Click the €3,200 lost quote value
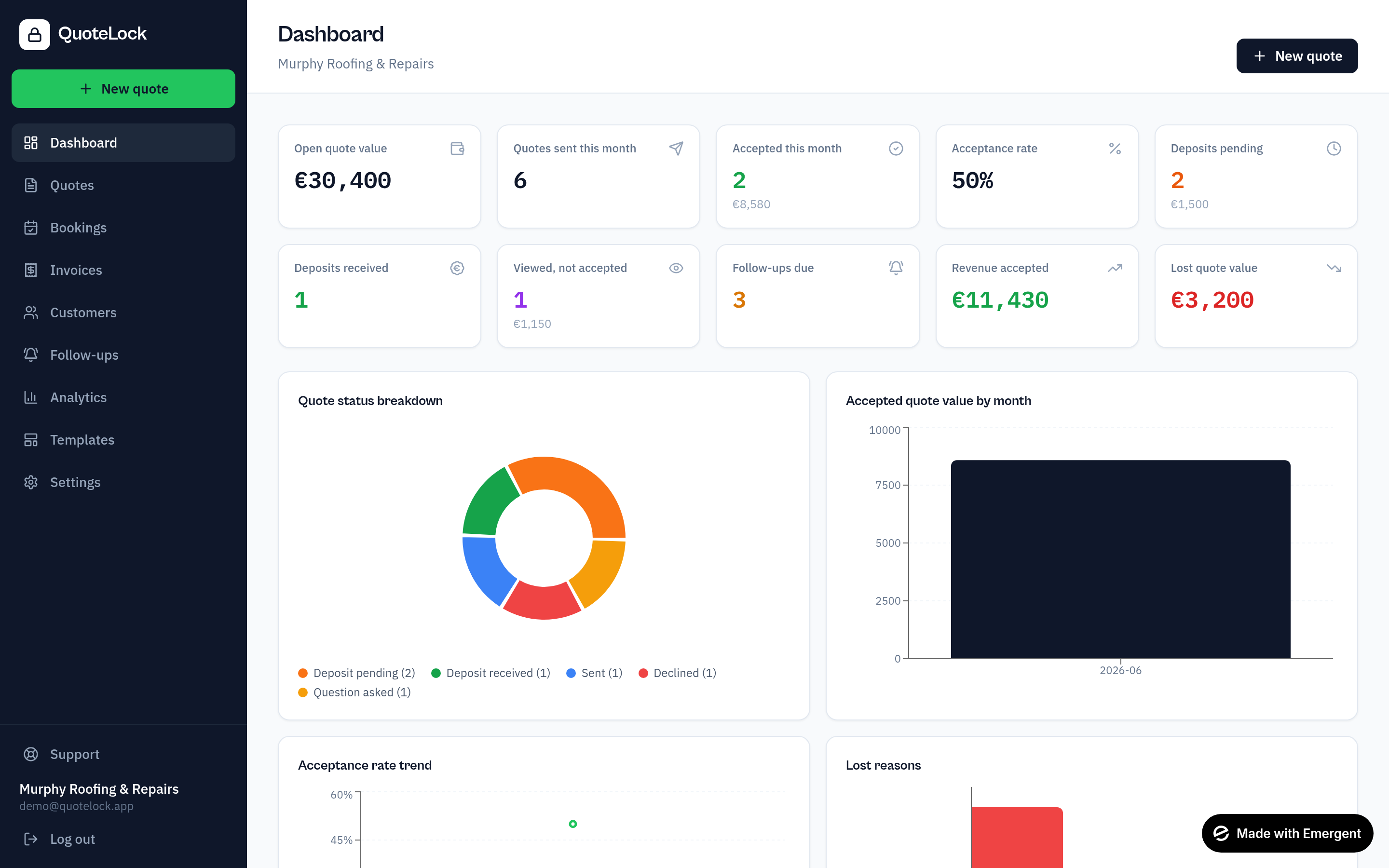Viewport: 1389px width, 868px height. [1212, 300]
